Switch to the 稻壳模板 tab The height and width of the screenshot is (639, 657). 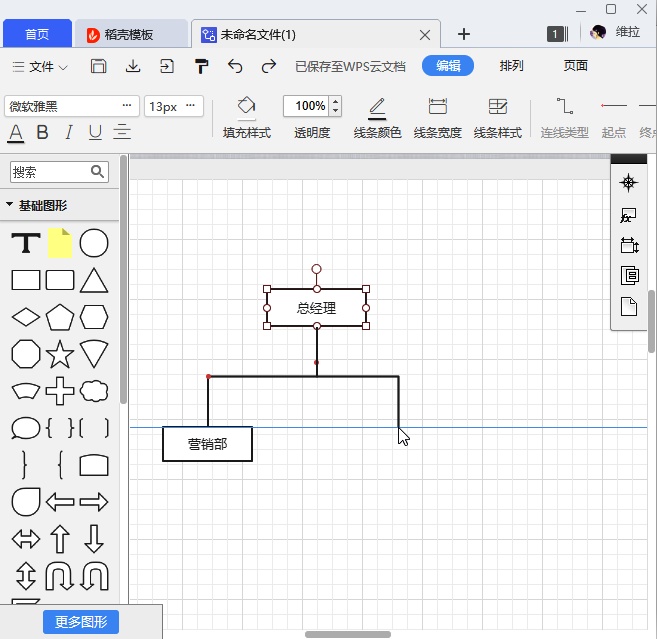click(x=131, y=34)
